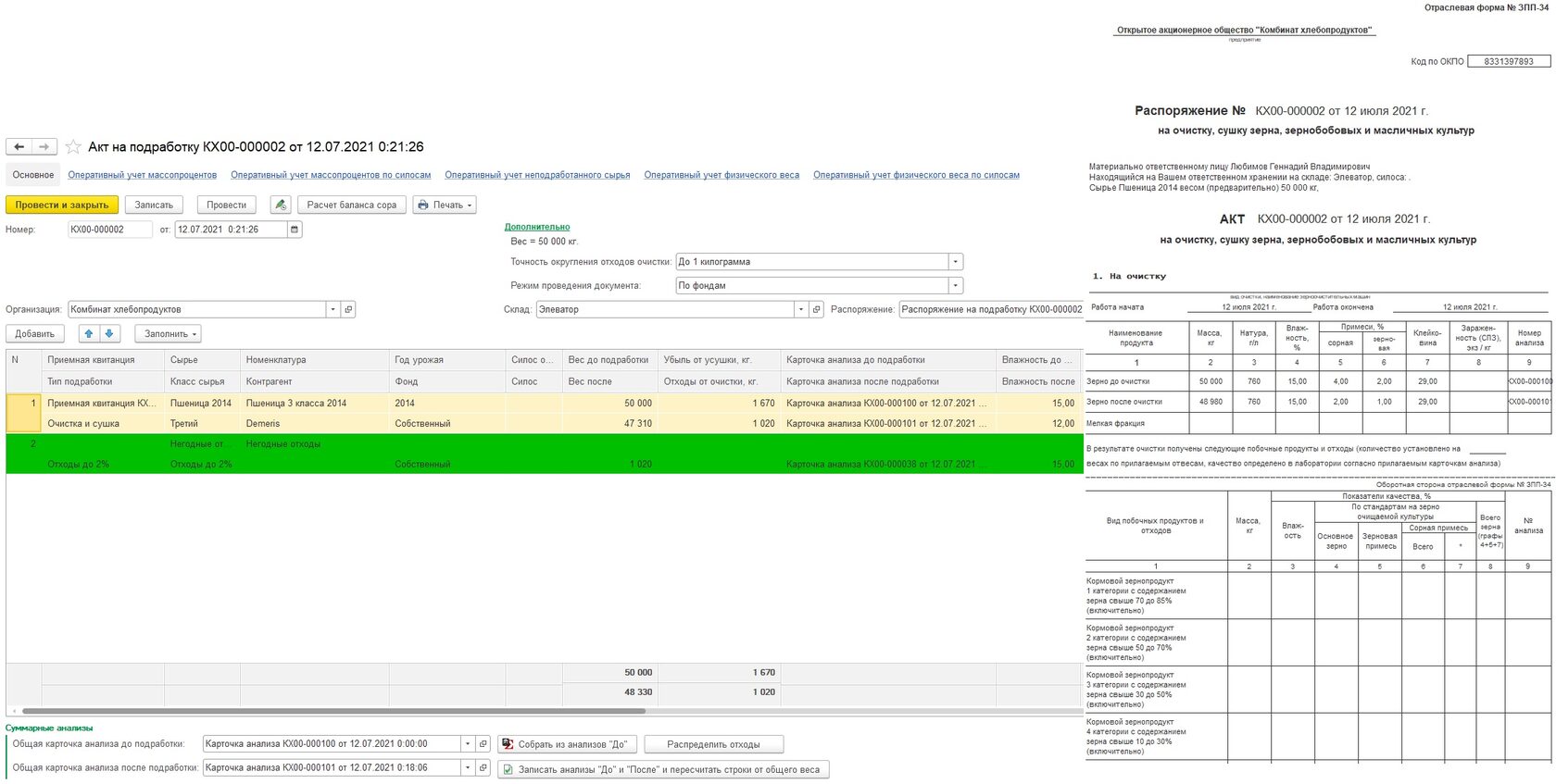
Task: Switch to the Основное tab
Action: click(x=33, y=175)
